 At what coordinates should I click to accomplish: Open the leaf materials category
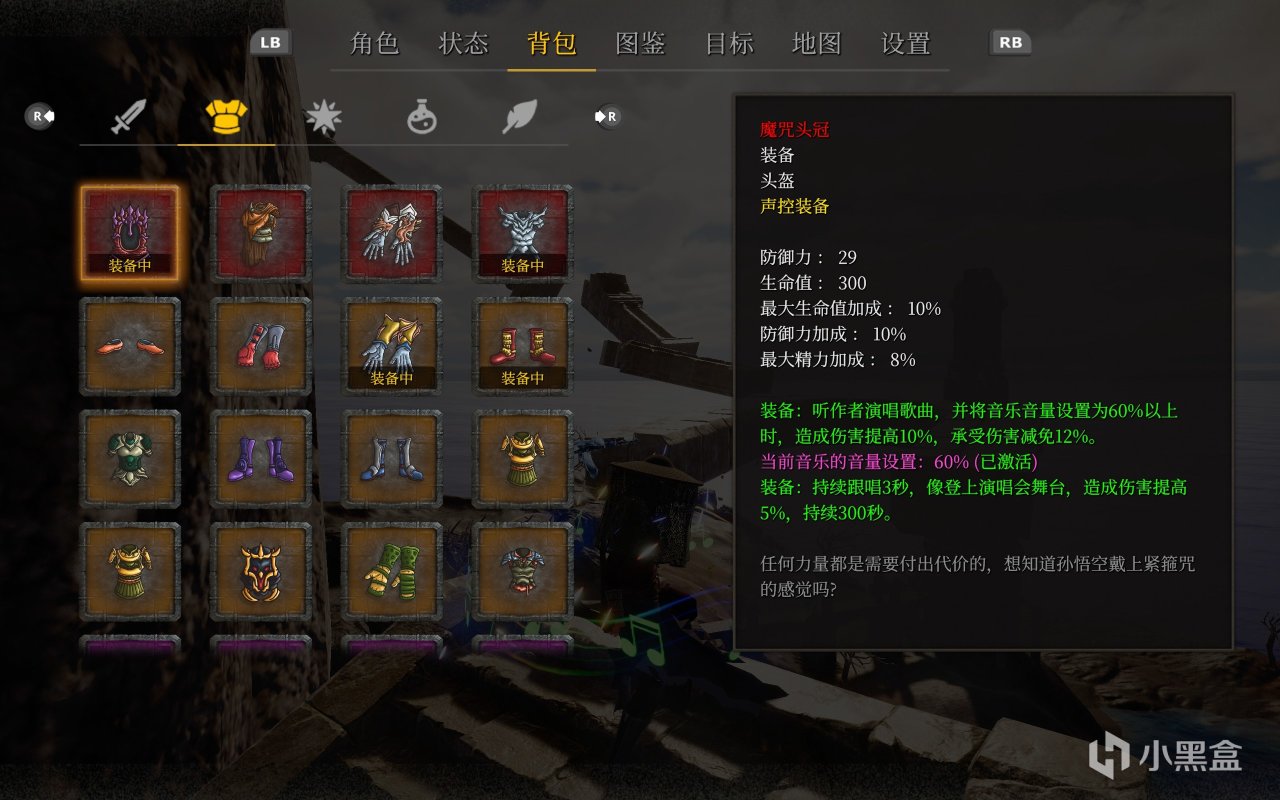pos(519,117)
